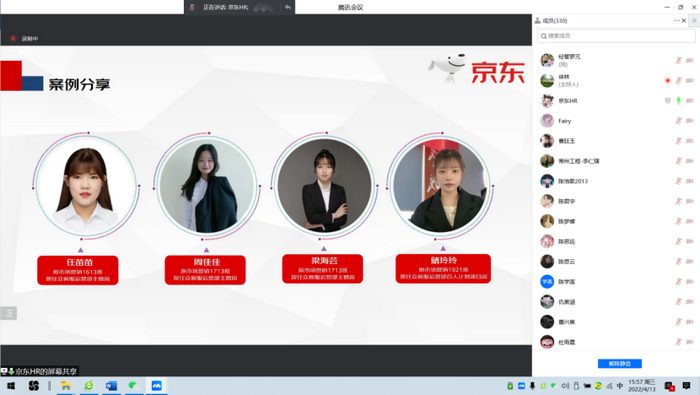Image resolution: width=700 pixels, height=395 pixels.
Task: Toggle microphone icon for 京东HR
Action: coord(679,100)
